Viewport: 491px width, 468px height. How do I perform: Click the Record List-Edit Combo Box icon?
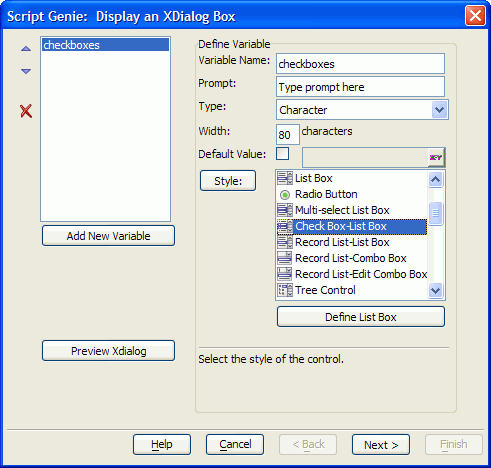click(285, 274)
